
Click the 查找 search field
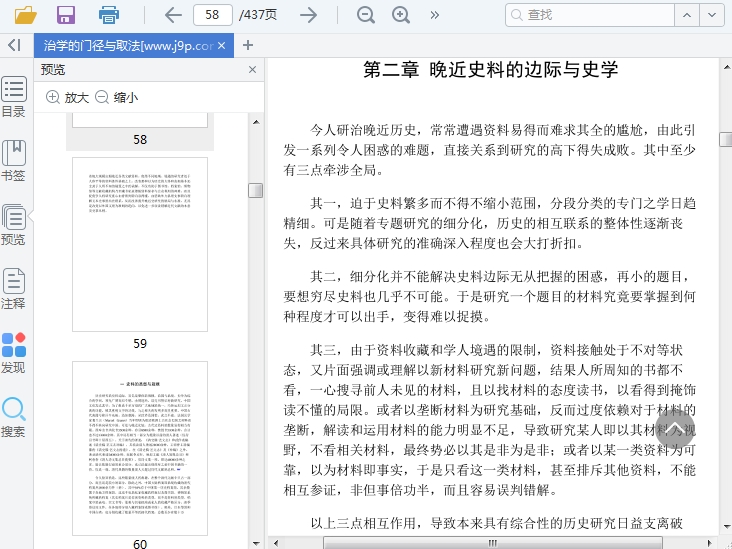point(590,15)
